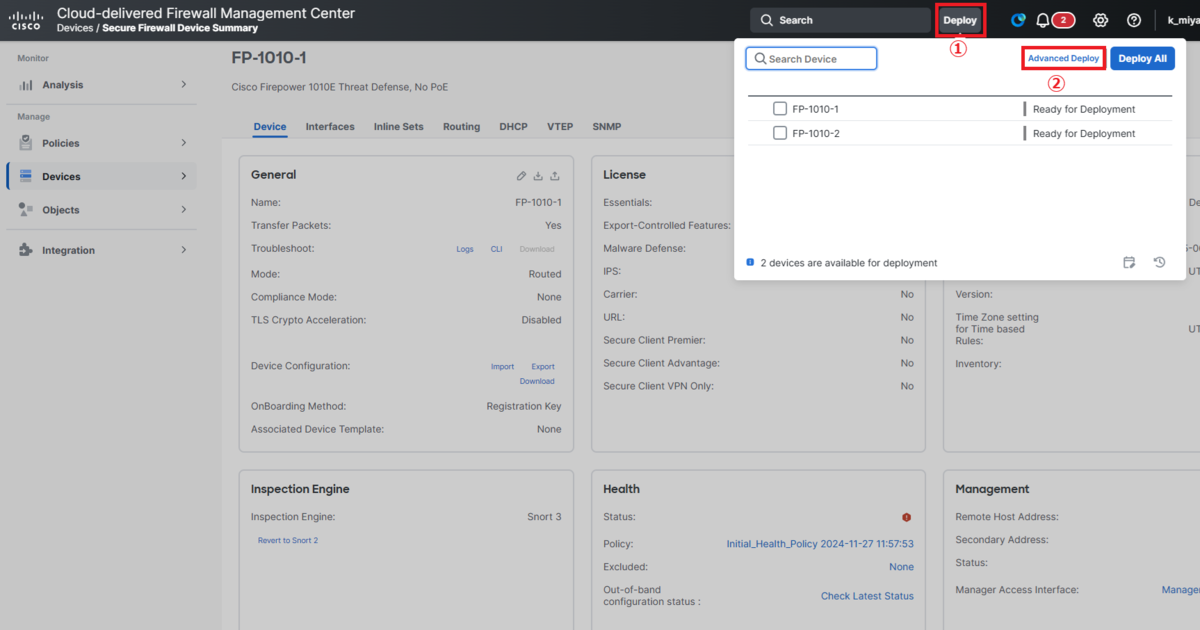Click the upload icon in General card header
Image resolution: width=1200 pixels, height=630 pixels.
[555, 176]
